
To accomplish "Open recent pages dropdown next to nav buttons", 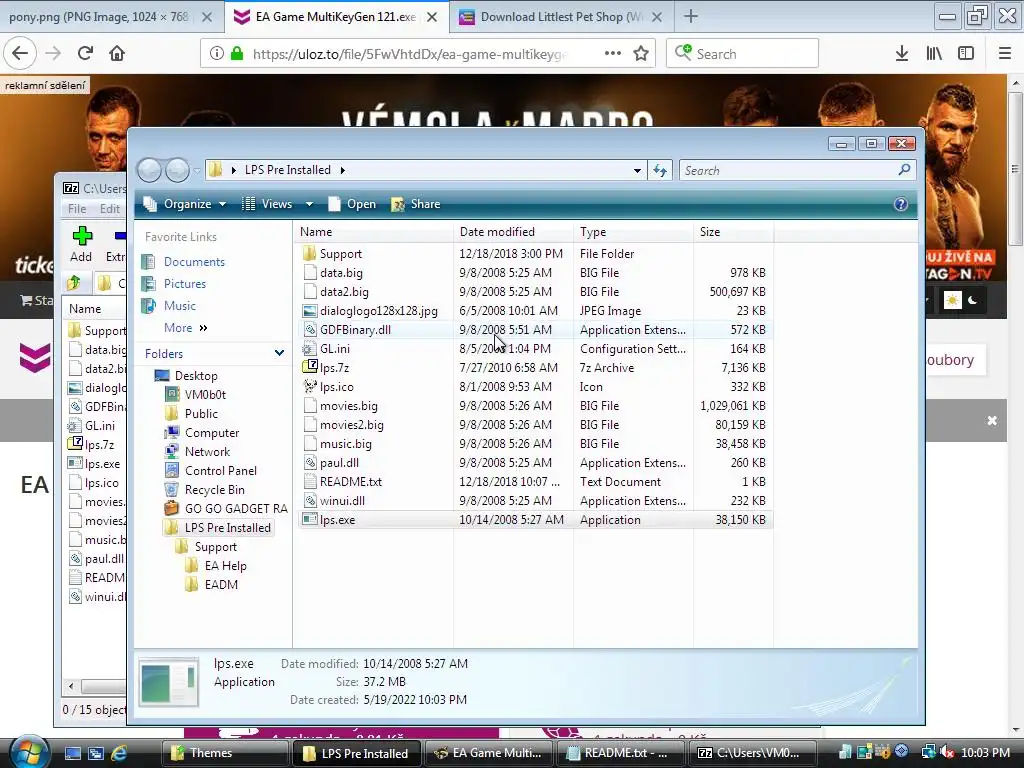I will coord(197,170).
